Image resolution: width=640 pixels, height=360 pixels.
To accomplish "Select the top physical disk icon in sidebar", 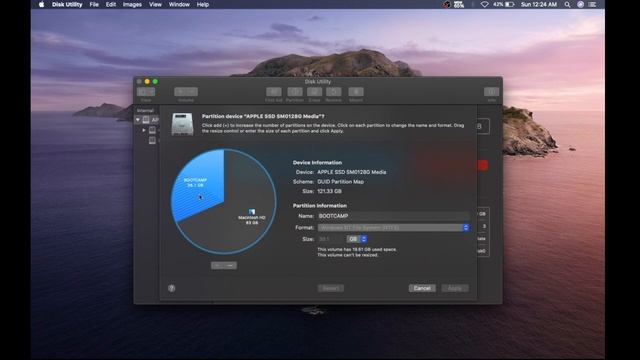I will pos(146,120).
